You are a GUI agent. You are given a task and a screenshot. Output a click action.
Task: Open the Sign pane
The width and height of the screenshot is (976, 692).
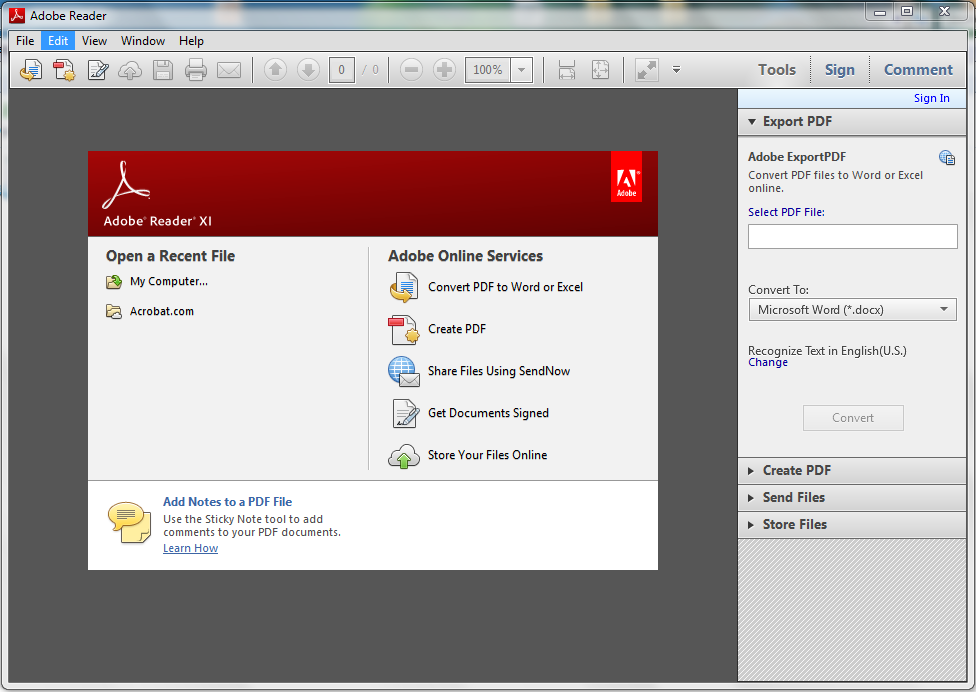(840, 70)
